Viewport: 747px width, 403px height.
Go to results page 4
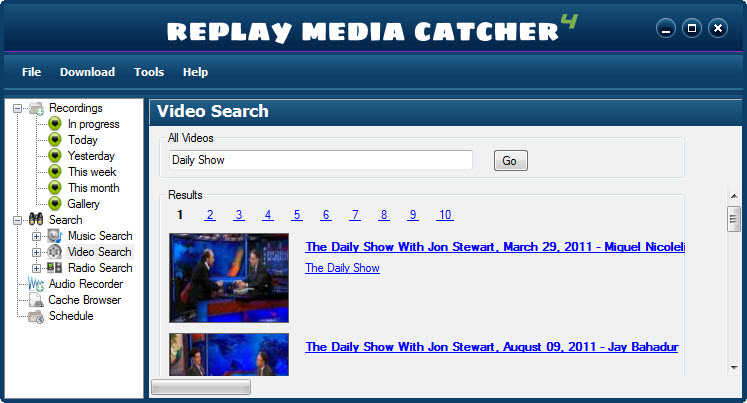(x=268, y=215)
